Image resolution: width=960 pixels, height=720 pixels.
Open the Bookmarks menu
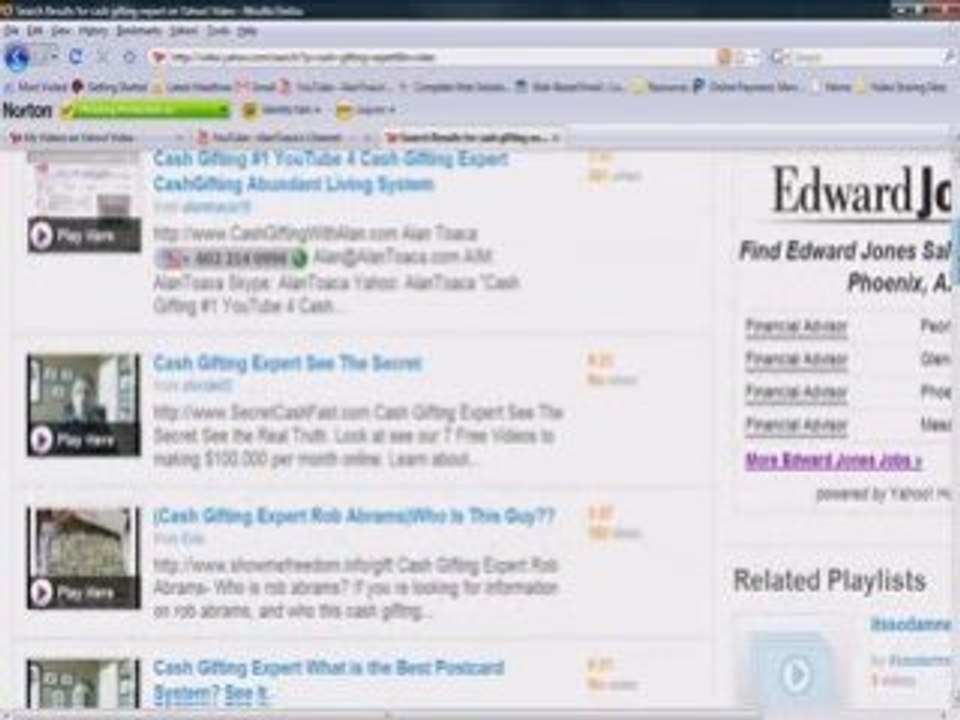[x=139, y=31]
